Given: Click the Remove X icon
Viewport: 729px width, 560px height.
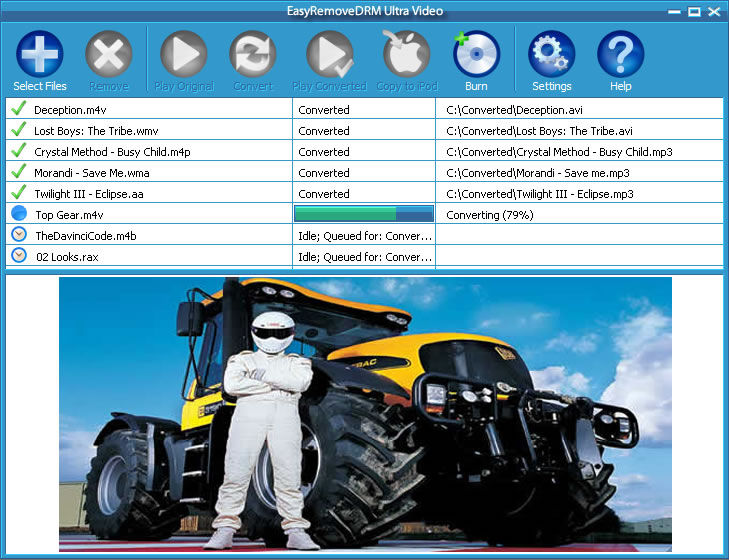Looking at the screenshot, I should click(109, 54).
